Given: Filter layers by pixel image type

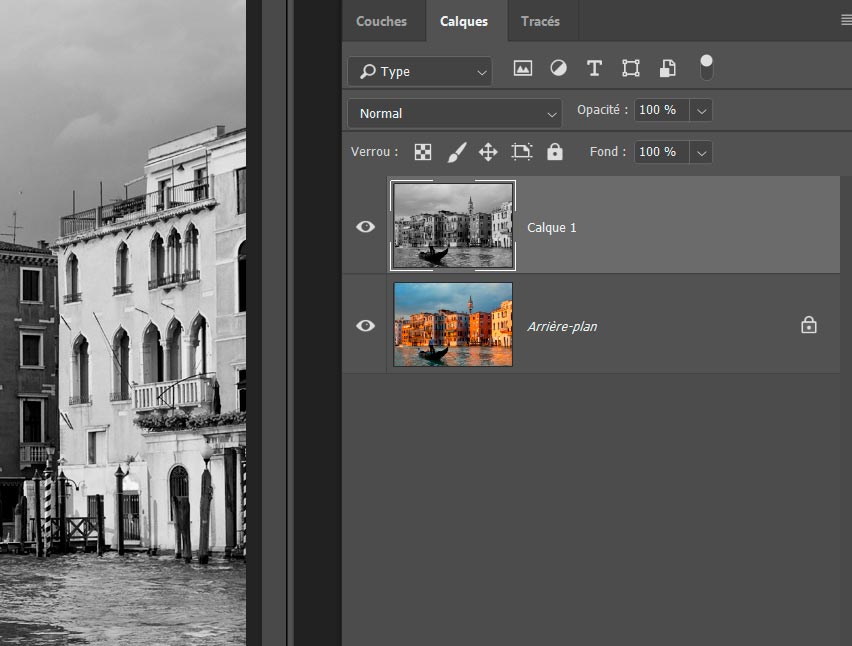Looking at the screenshot, I should pyautogui.click(x=522, y=69).
